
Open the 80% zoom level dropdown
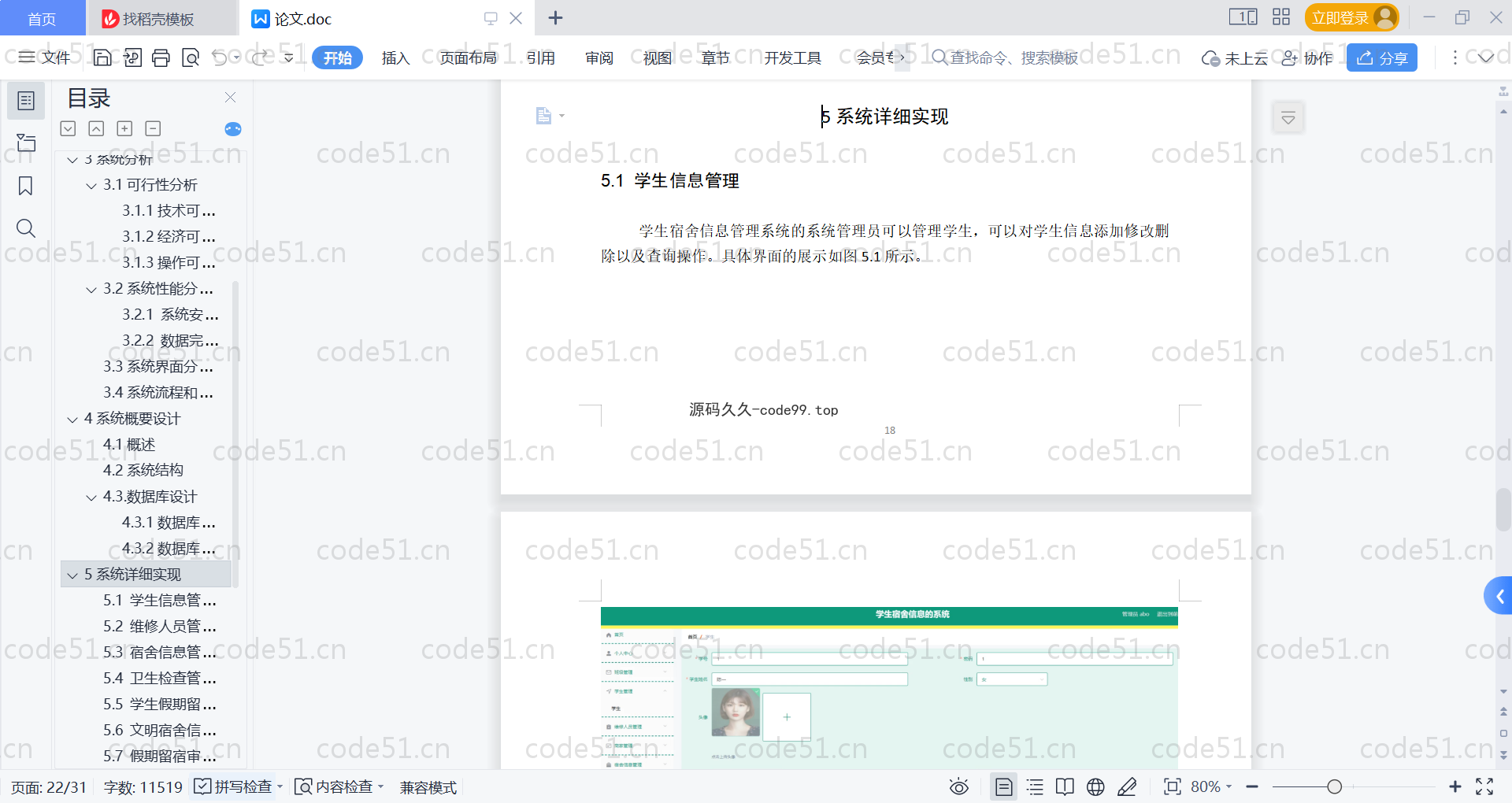tap(1211, 786)
